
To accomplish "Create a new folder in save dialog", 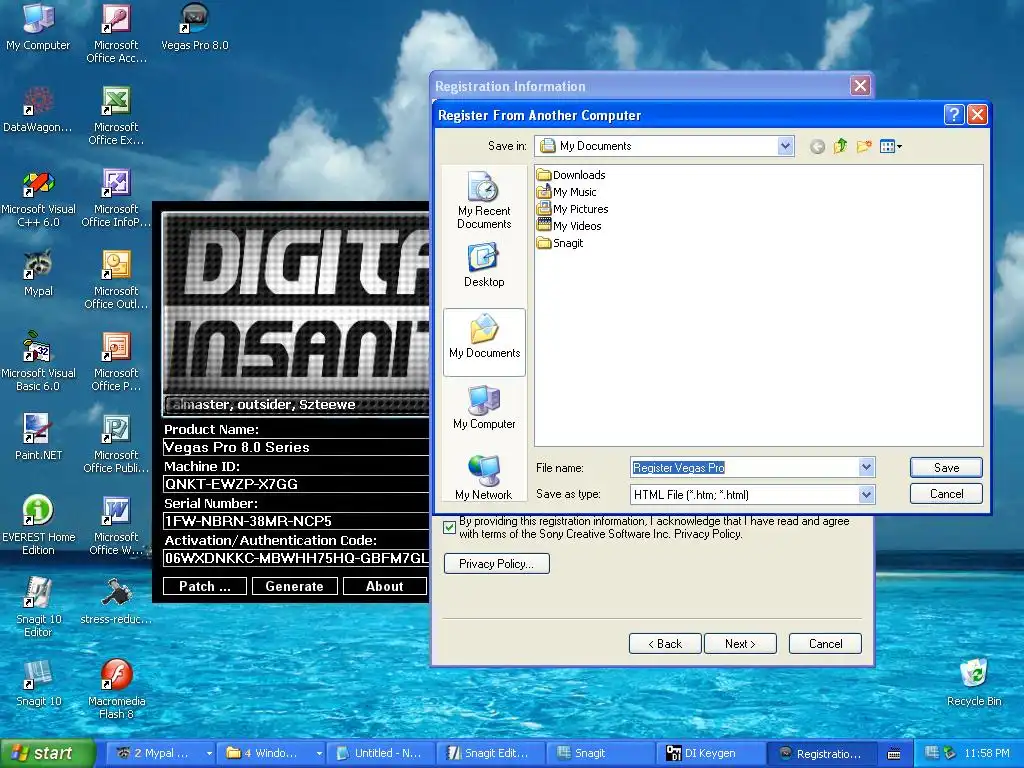I will [x=864, y=146].
